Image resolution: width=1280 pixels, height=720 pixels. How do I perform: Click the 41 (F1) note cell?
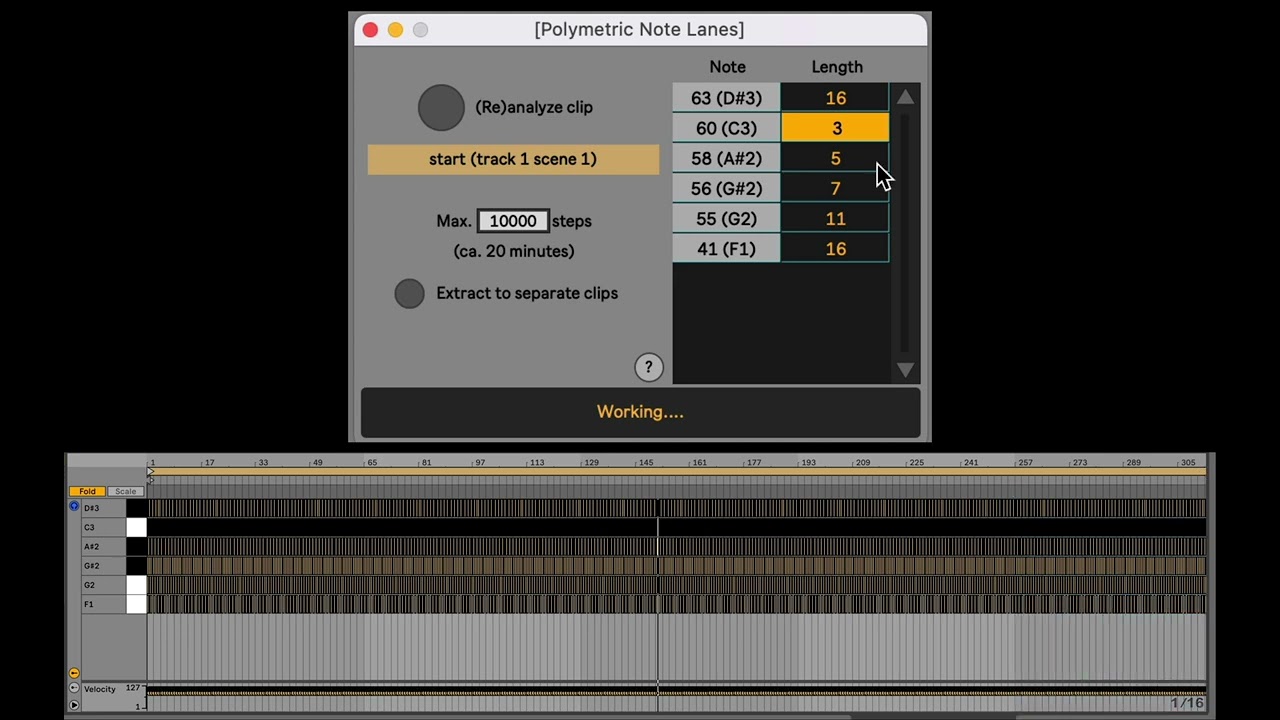pos(726,248)
